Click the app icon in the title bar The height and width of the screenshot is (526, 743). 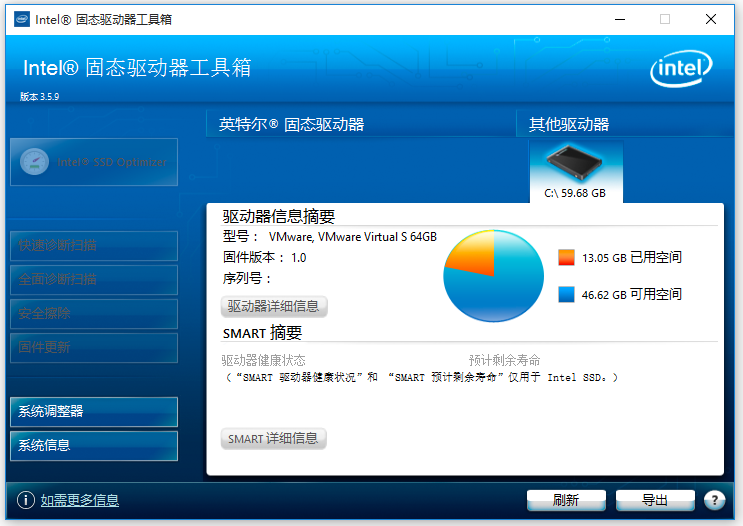click(x=22, y=19)
